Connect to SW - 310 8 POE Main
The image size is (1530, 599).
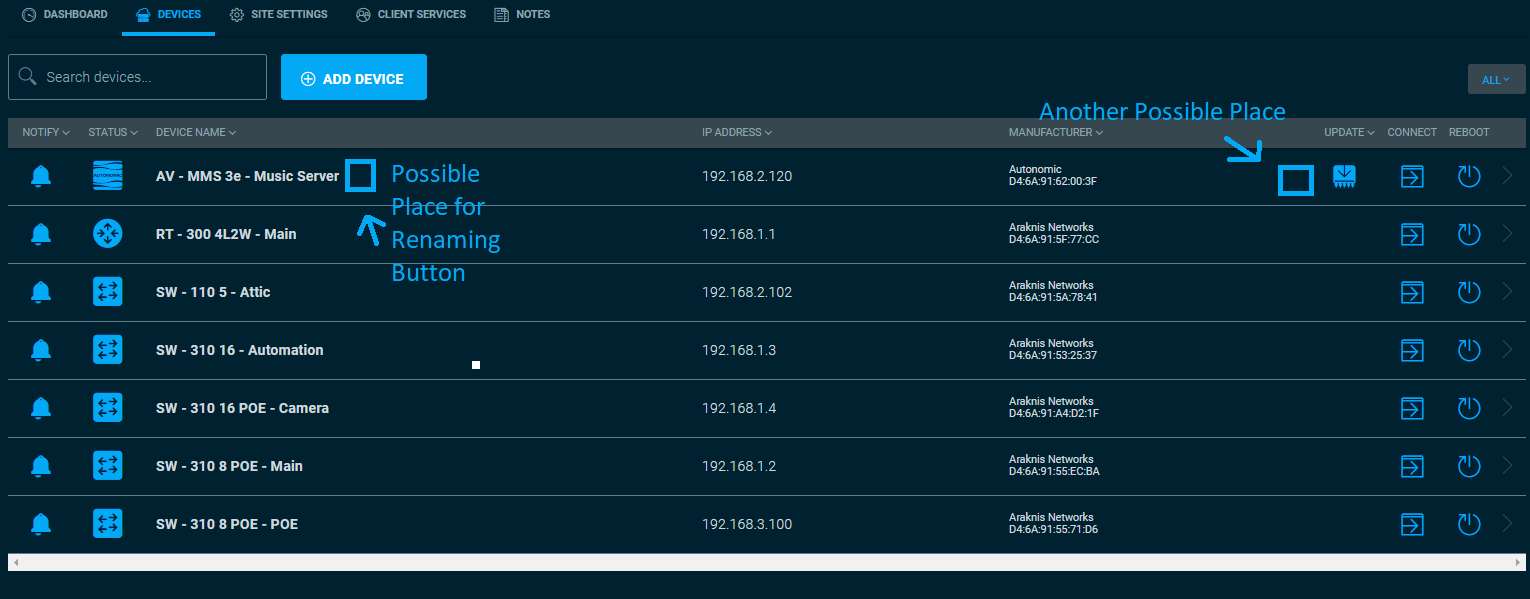pyautogui.click(x=1411, y=467)
